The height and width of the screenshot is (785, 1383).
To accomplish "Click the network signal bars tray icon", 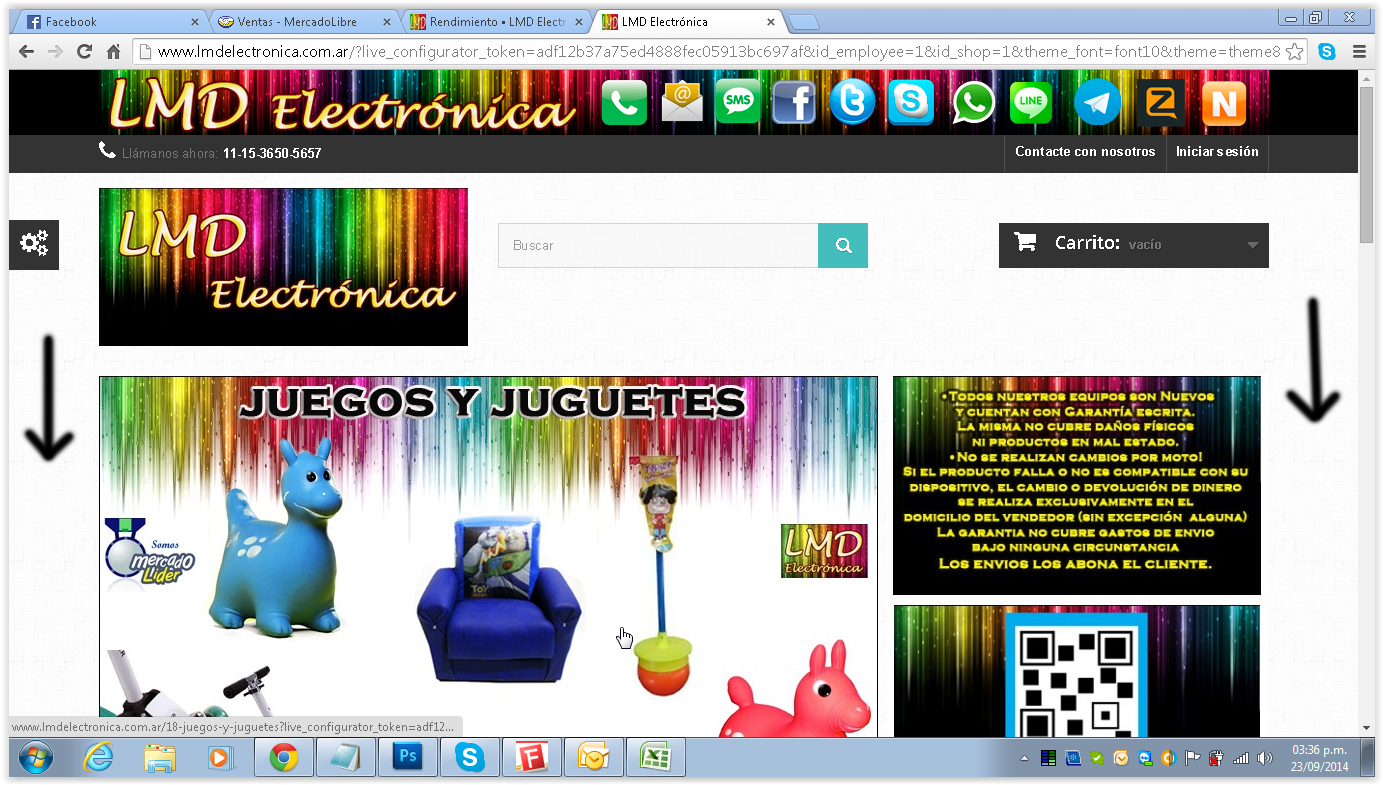I will click(x=1241, y=758).
